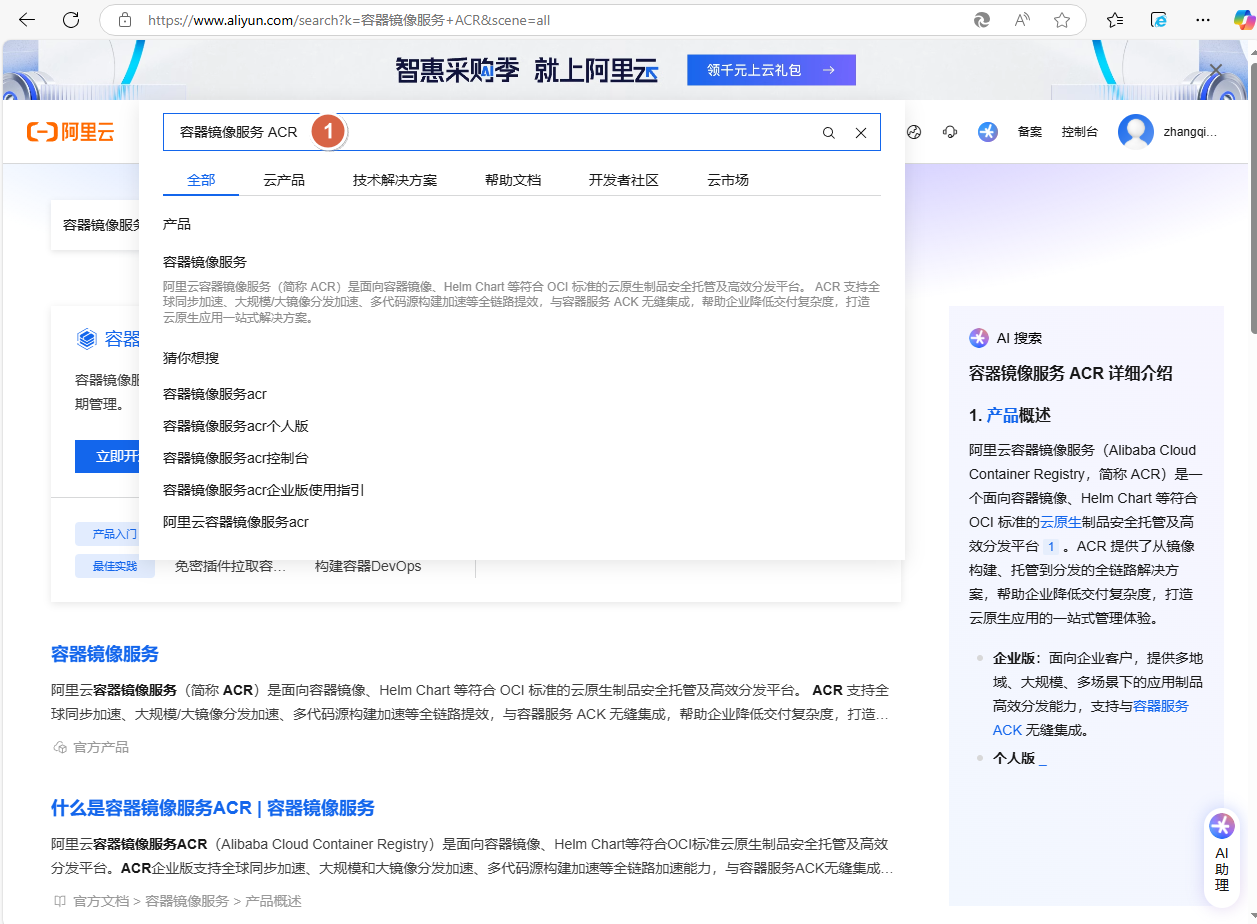Switch to the 帮助文档 tab

tap(513, 180)
